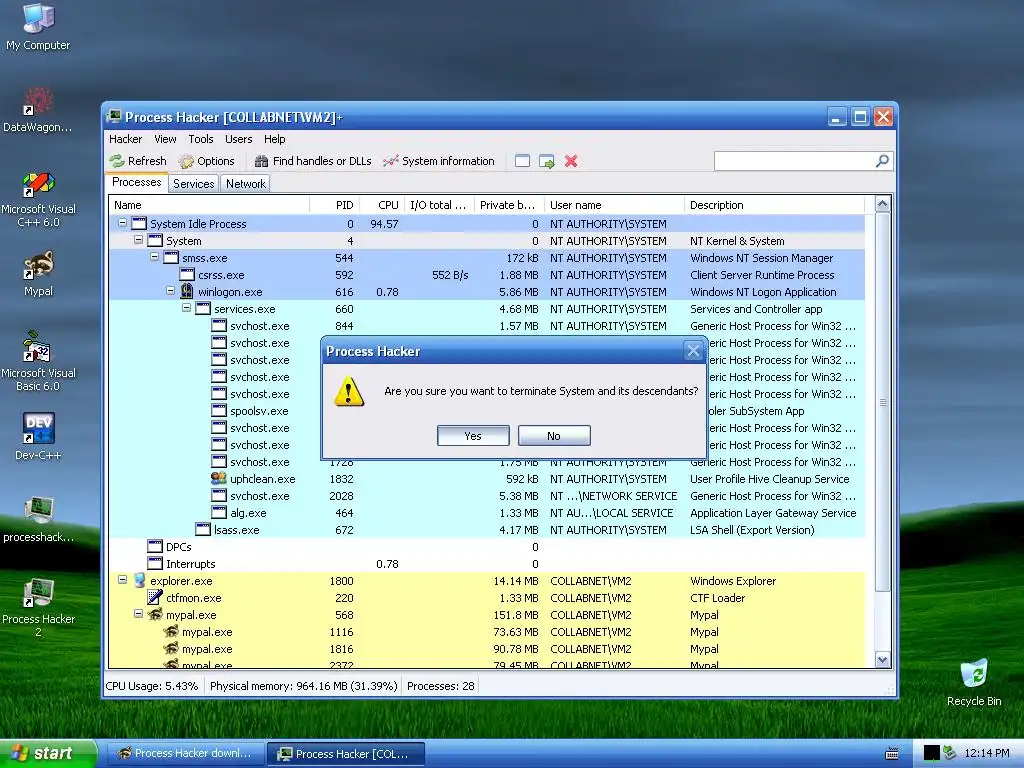Select the Process Hacker 2 desktop shortcut
1024x768 pixels.
point(38,607)
